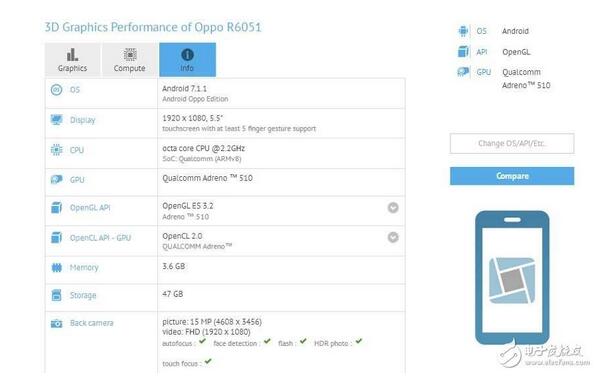Click the Change OS/API/Etc. field
This screenshot has height=381, width=603.
512,143
